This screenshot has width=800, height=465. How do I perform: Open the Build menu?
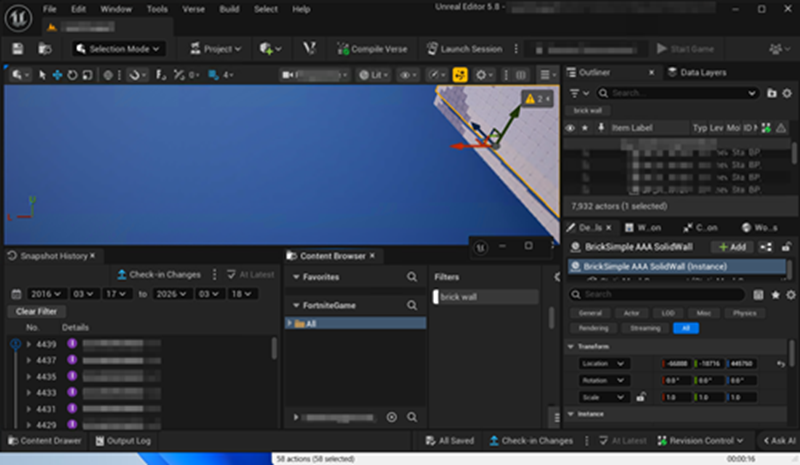229,9
